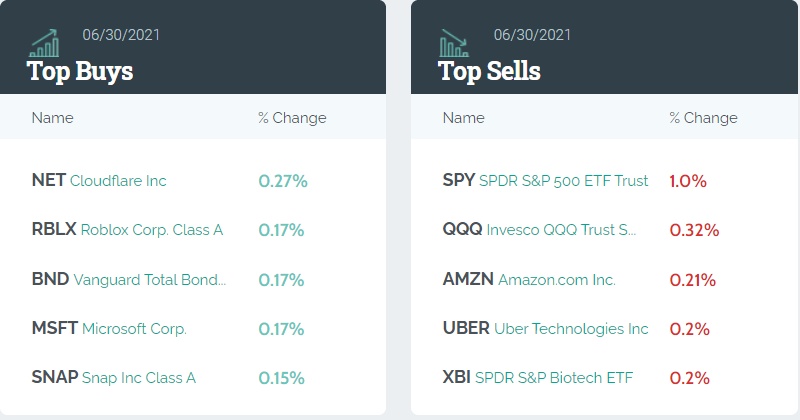
Task: Open UBER Uber Technologies Inc link
Action: pos(545,328)
